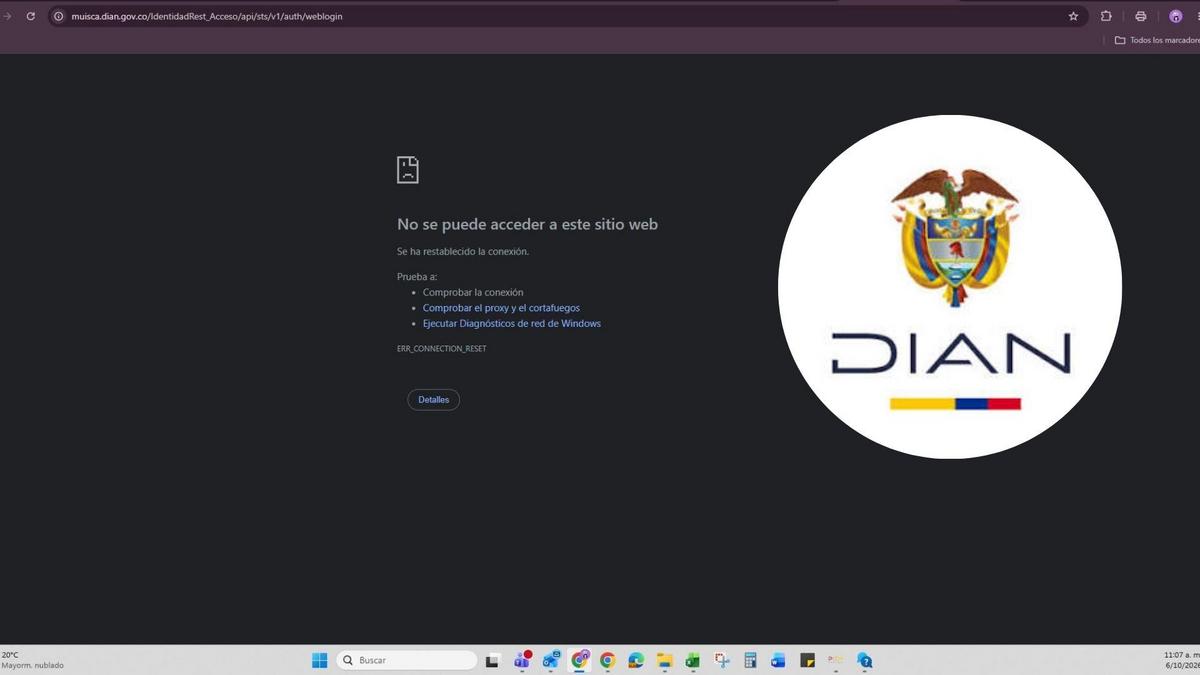Click 'Comprobar el proxy y el cortafuegos' link
Viewport: 1200px width, 675px height.
501,308
